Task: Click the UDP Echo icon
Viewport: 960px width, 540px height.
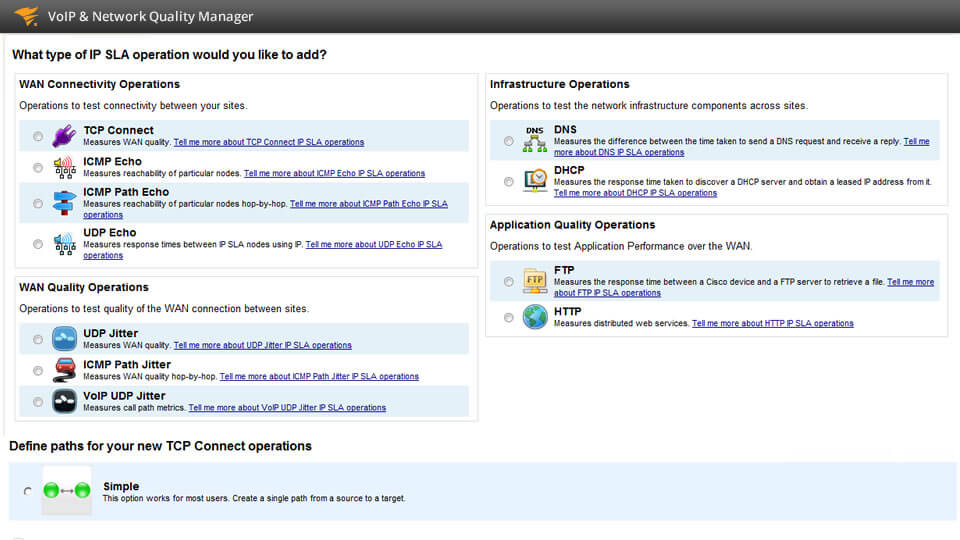Action: pyautogui.click(x=64, y=244)
